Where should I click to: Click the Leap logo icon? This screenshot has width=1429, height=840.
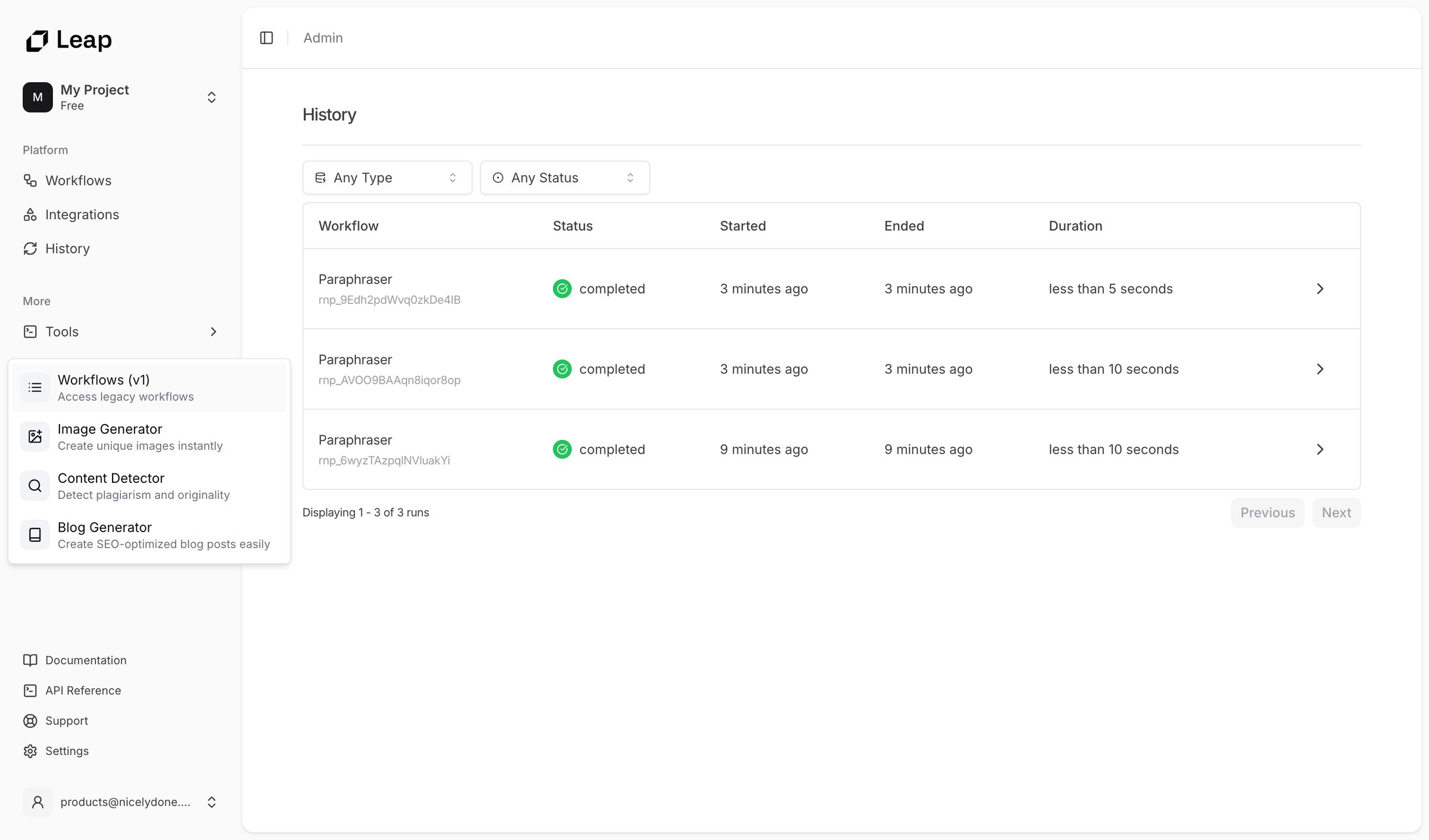[37, 40]
